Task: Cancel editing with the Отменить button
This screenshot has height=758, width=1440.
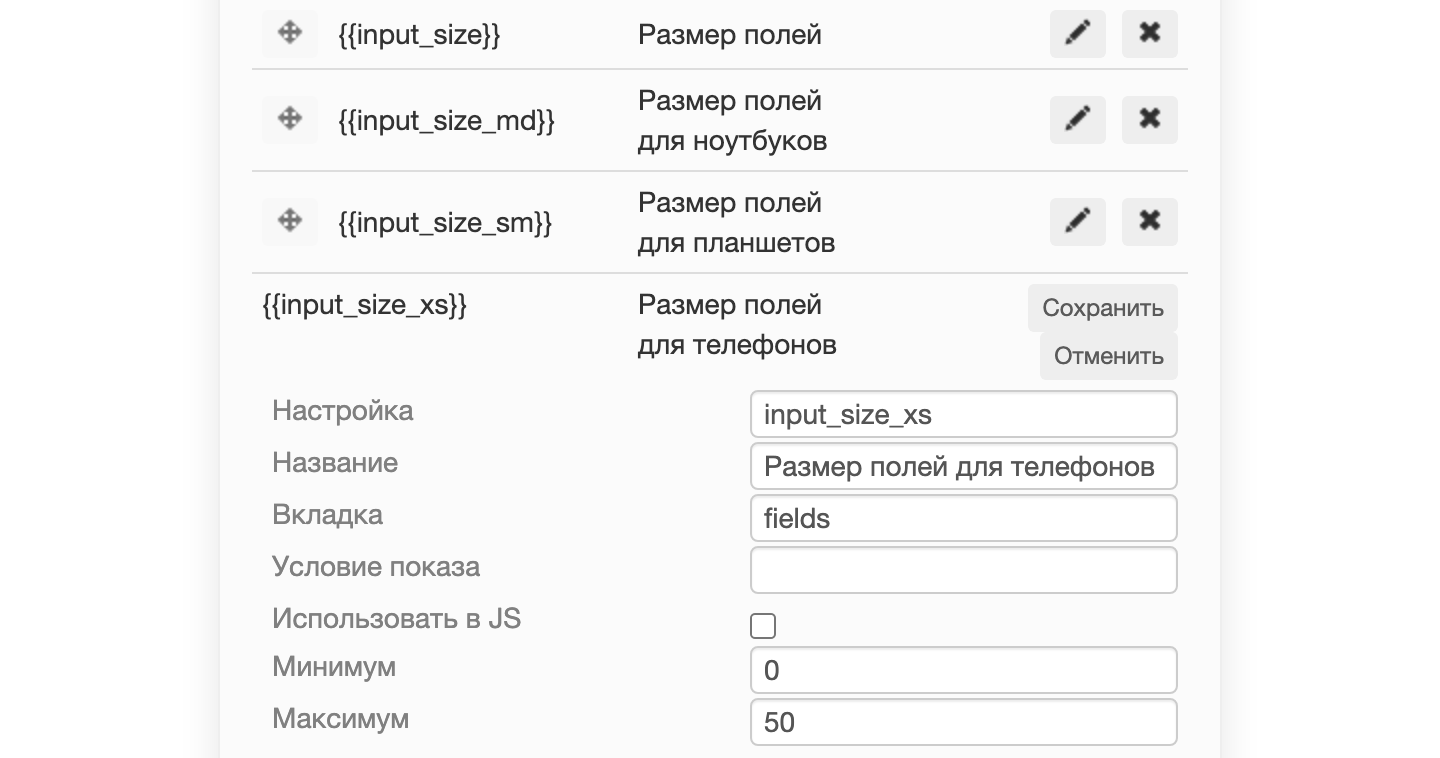Action: 1109,356
